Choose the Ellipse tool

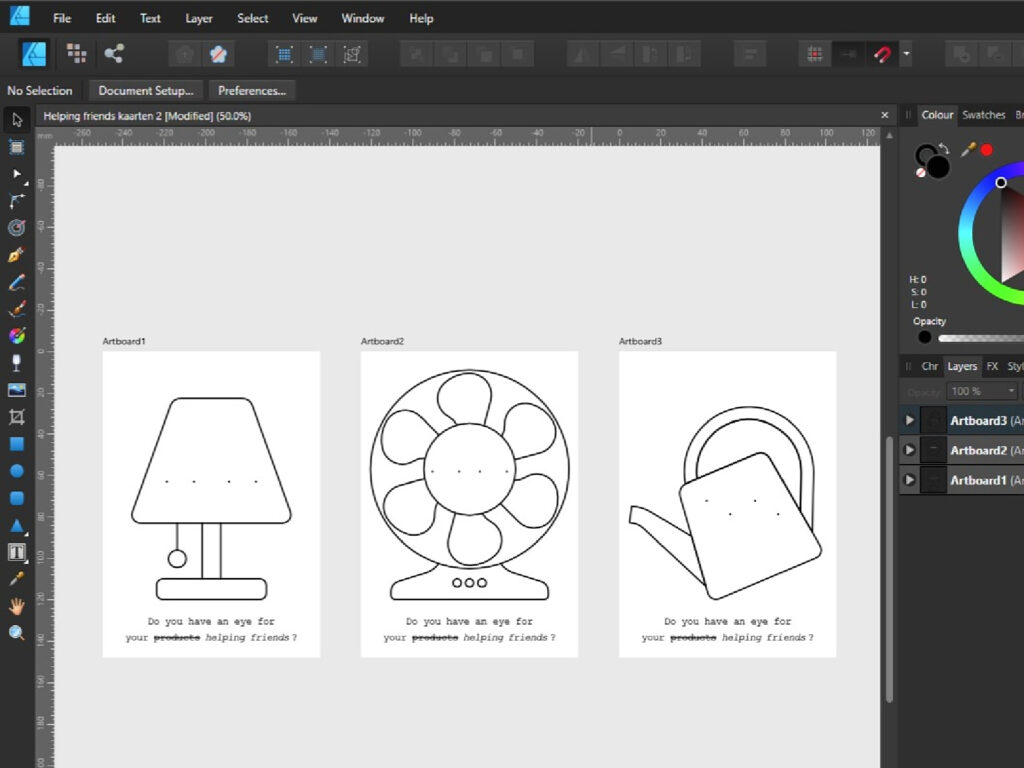(16, 471)
